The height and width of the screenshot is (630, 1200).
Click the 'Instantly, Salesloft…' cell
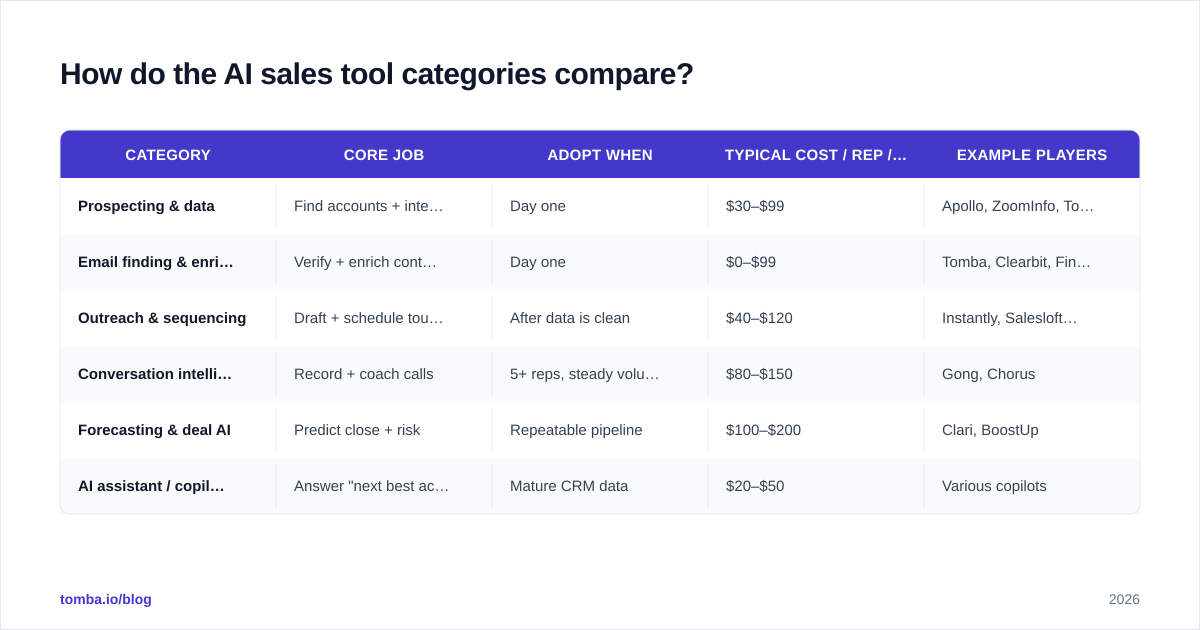point(1032,318)
